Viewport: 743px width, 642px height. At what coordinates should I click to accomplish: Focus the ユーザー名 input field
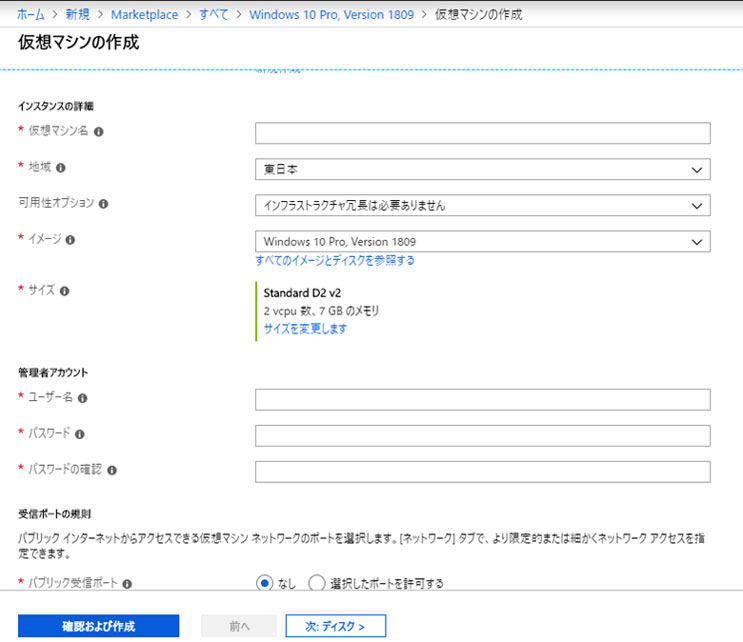point(482,399)
